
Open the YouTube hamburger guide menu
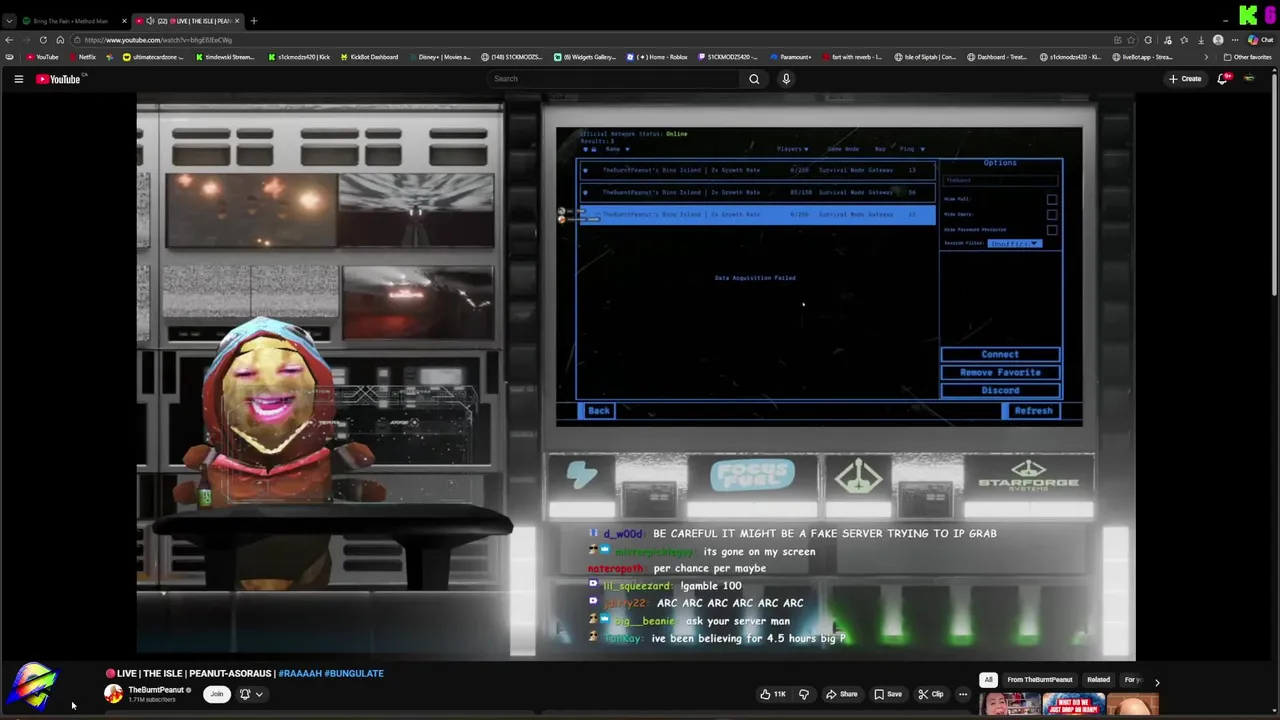(x=18, y=79)
